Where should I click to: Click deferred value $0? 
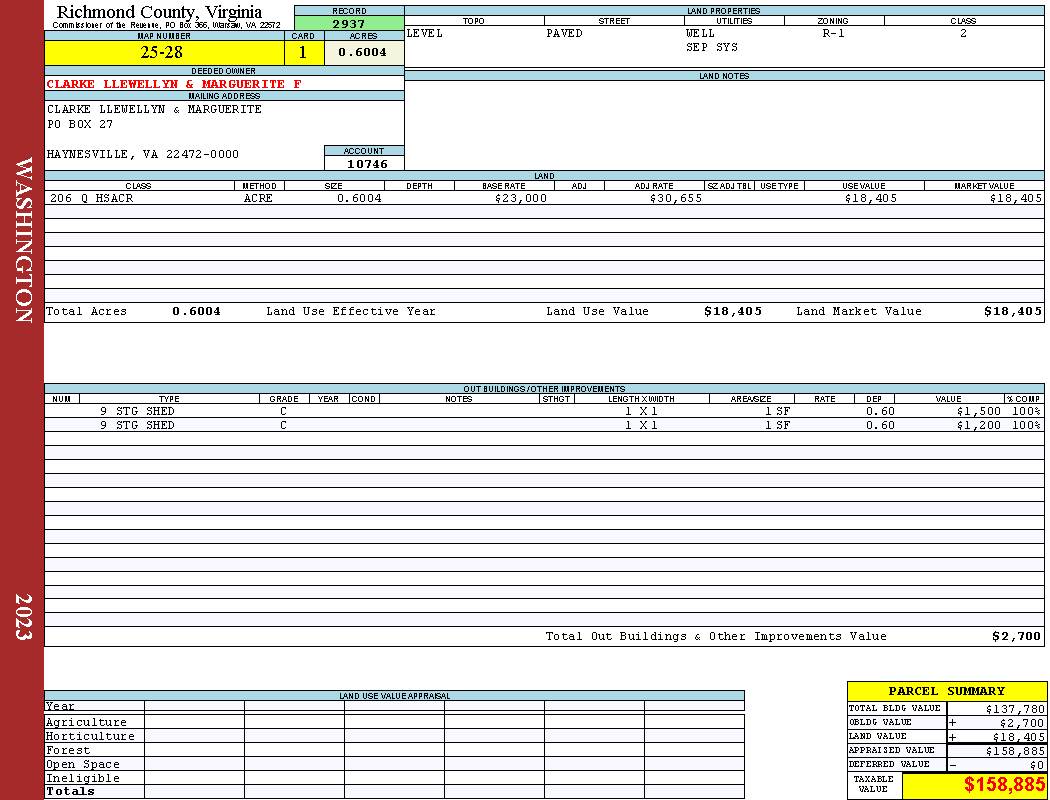click(1037, 765)
